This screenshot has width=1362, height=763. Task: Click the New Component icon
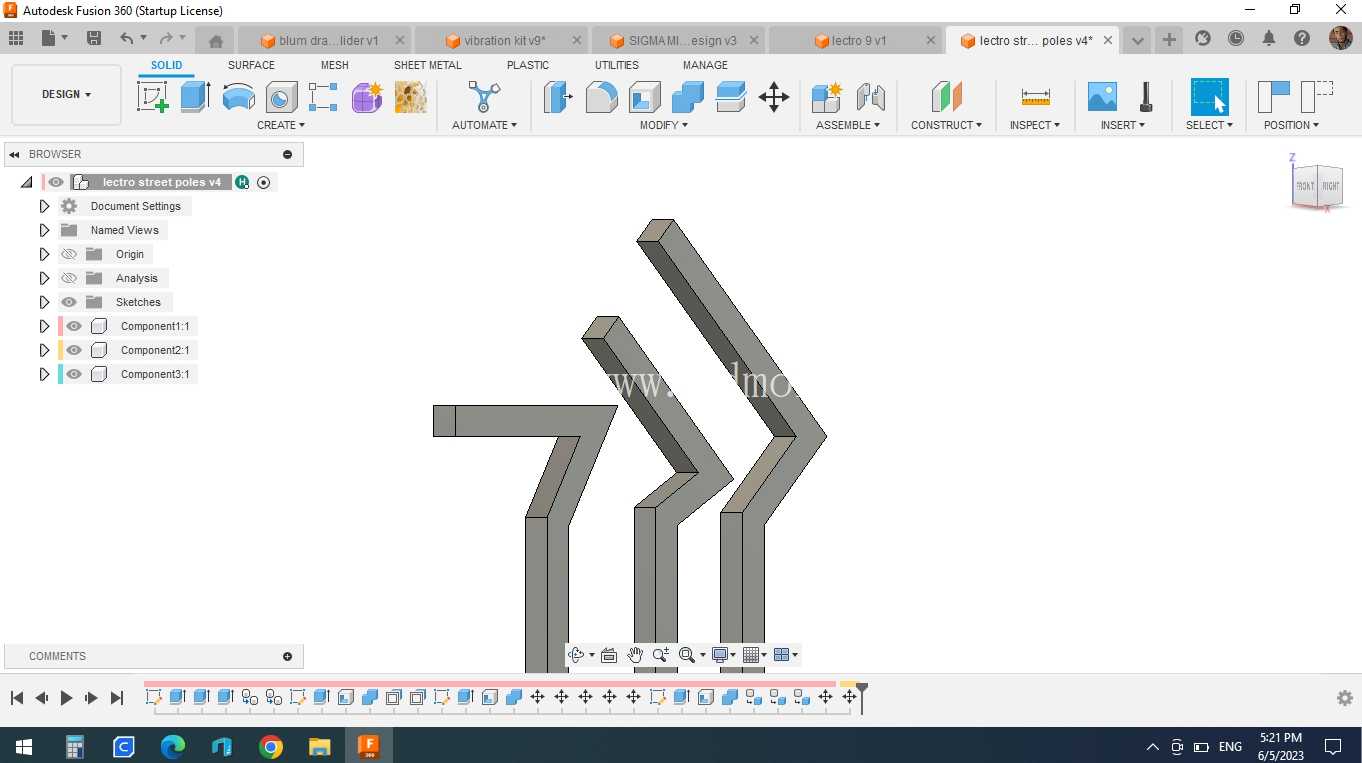click(827, 97)
